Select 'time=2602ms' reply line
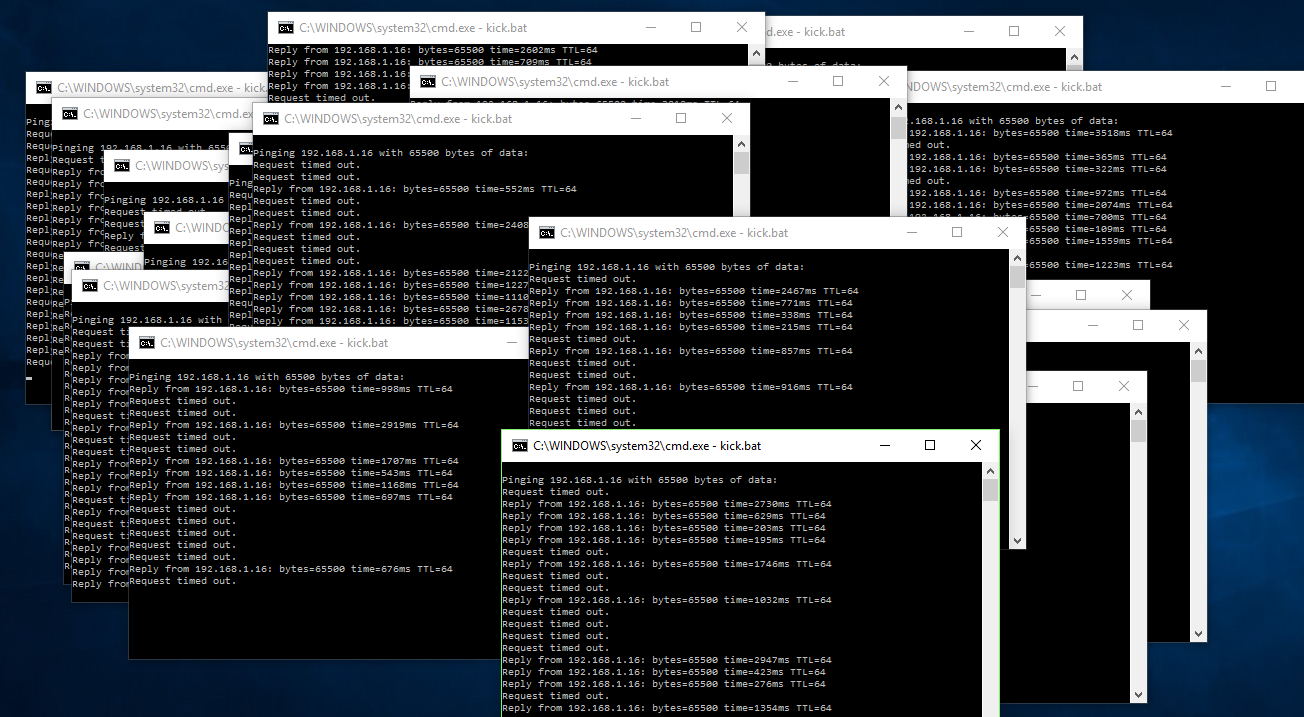Image resolution: width=1304 pixels, height=717 pixels. coord(433,50)
